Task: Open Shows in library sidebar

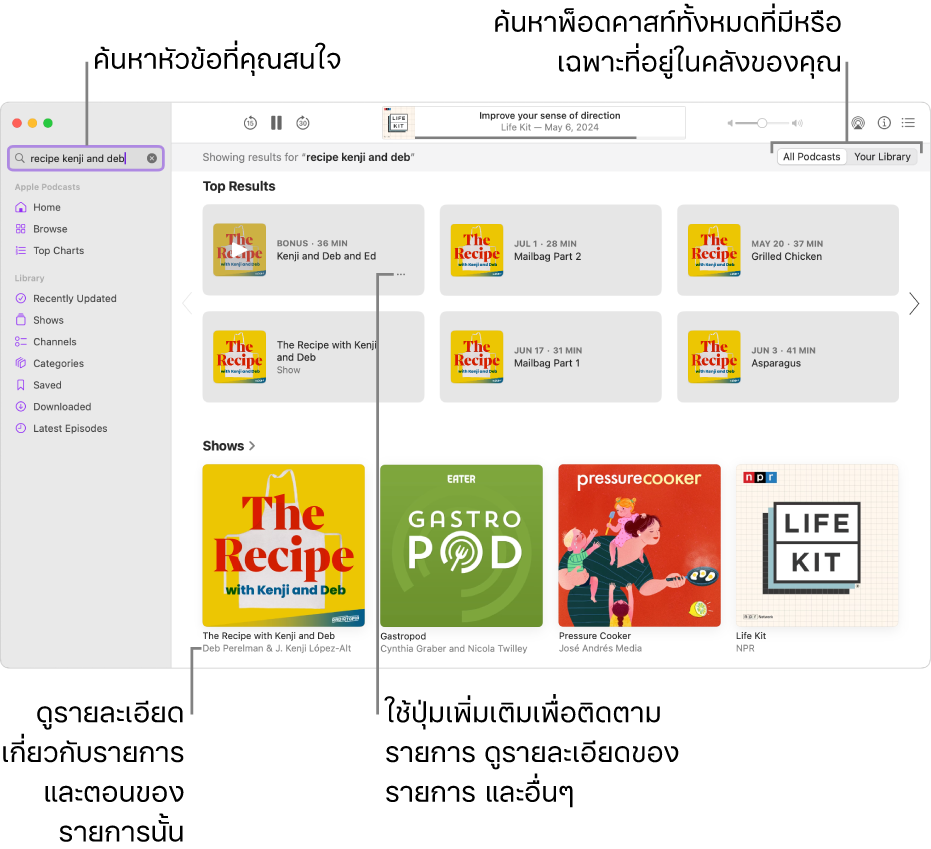Action: (48, 320)
